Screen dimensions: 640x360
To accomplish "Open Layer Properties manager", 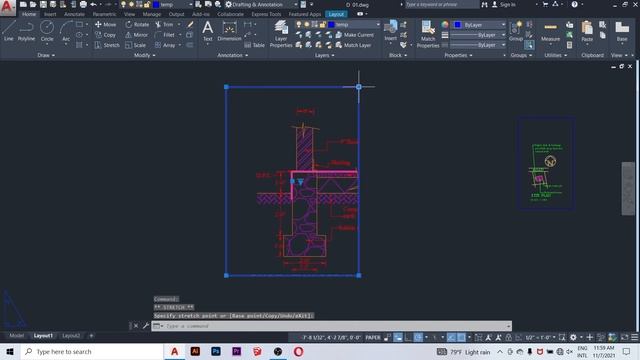I will [x=281, y=34].
